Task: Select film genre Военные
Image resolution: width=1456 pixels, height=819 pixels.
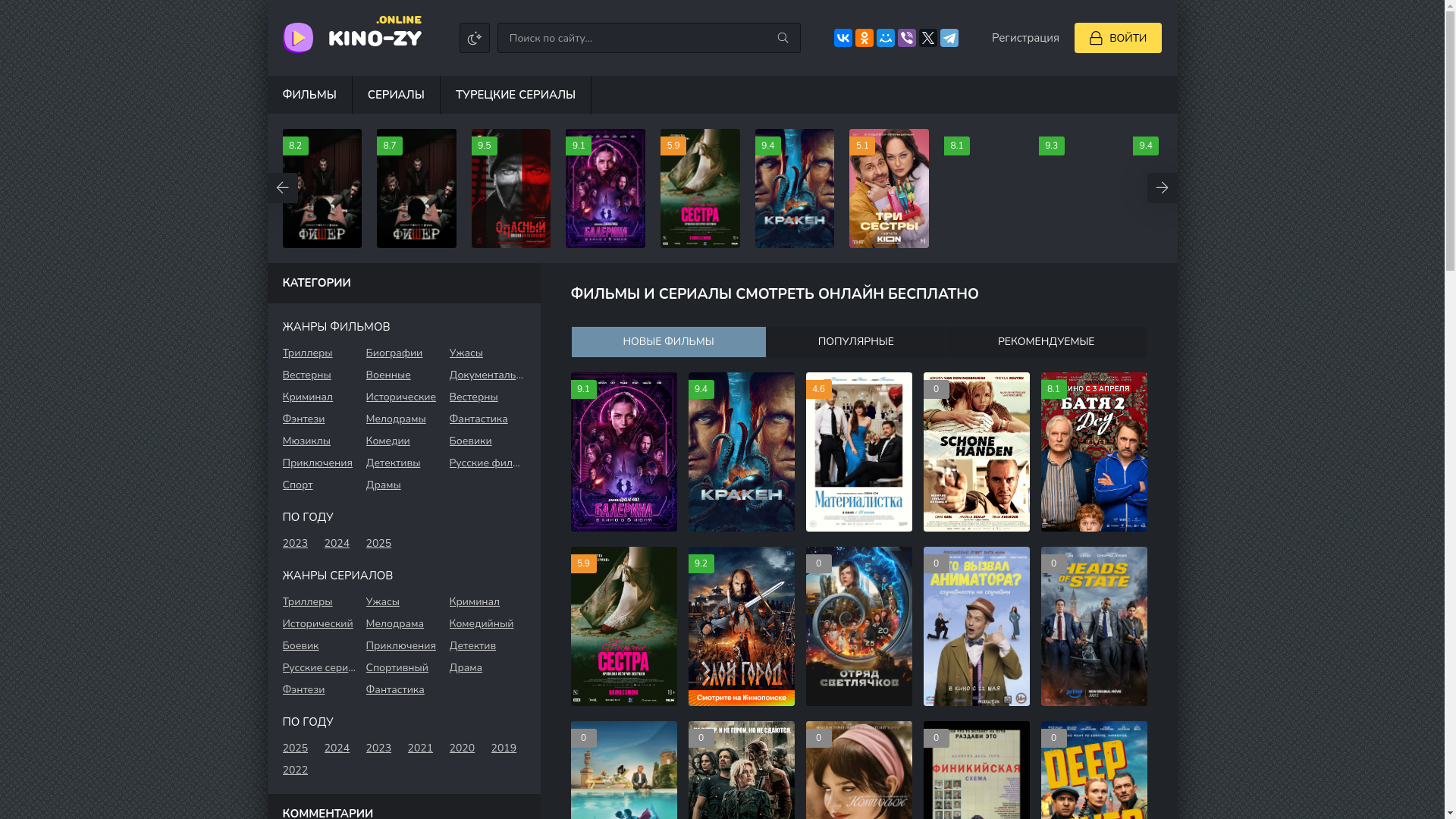Action: (x=388, y=375)
